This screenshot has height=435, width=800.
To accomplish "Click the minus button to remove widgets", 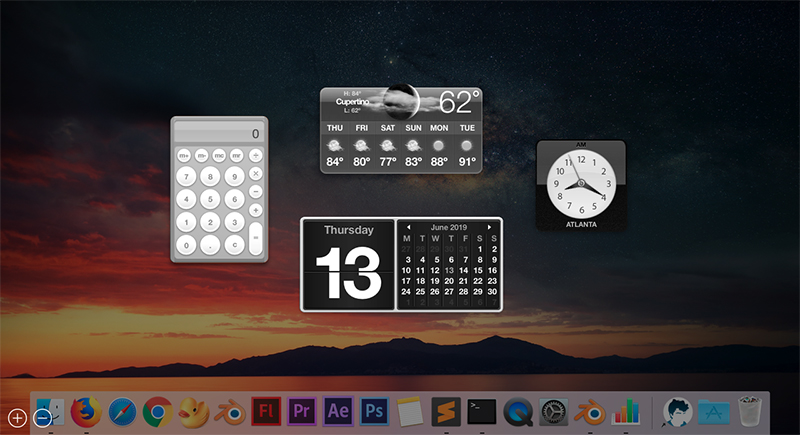I will [x=42, y=418].
